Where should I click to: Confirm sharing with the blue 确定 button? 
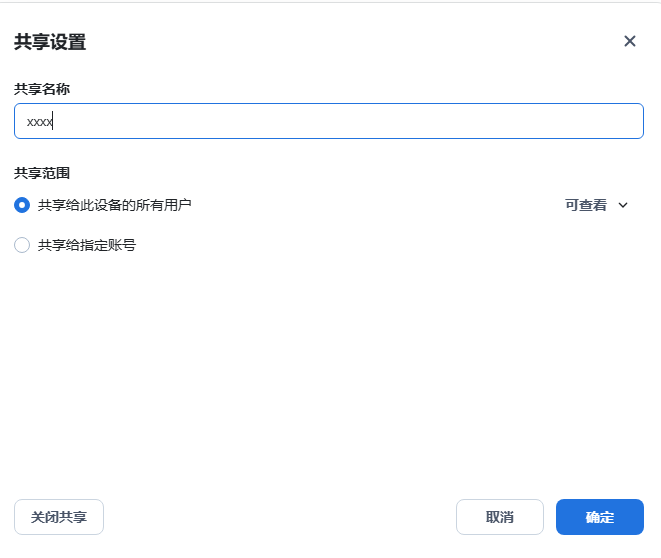(x=599, y=517)
